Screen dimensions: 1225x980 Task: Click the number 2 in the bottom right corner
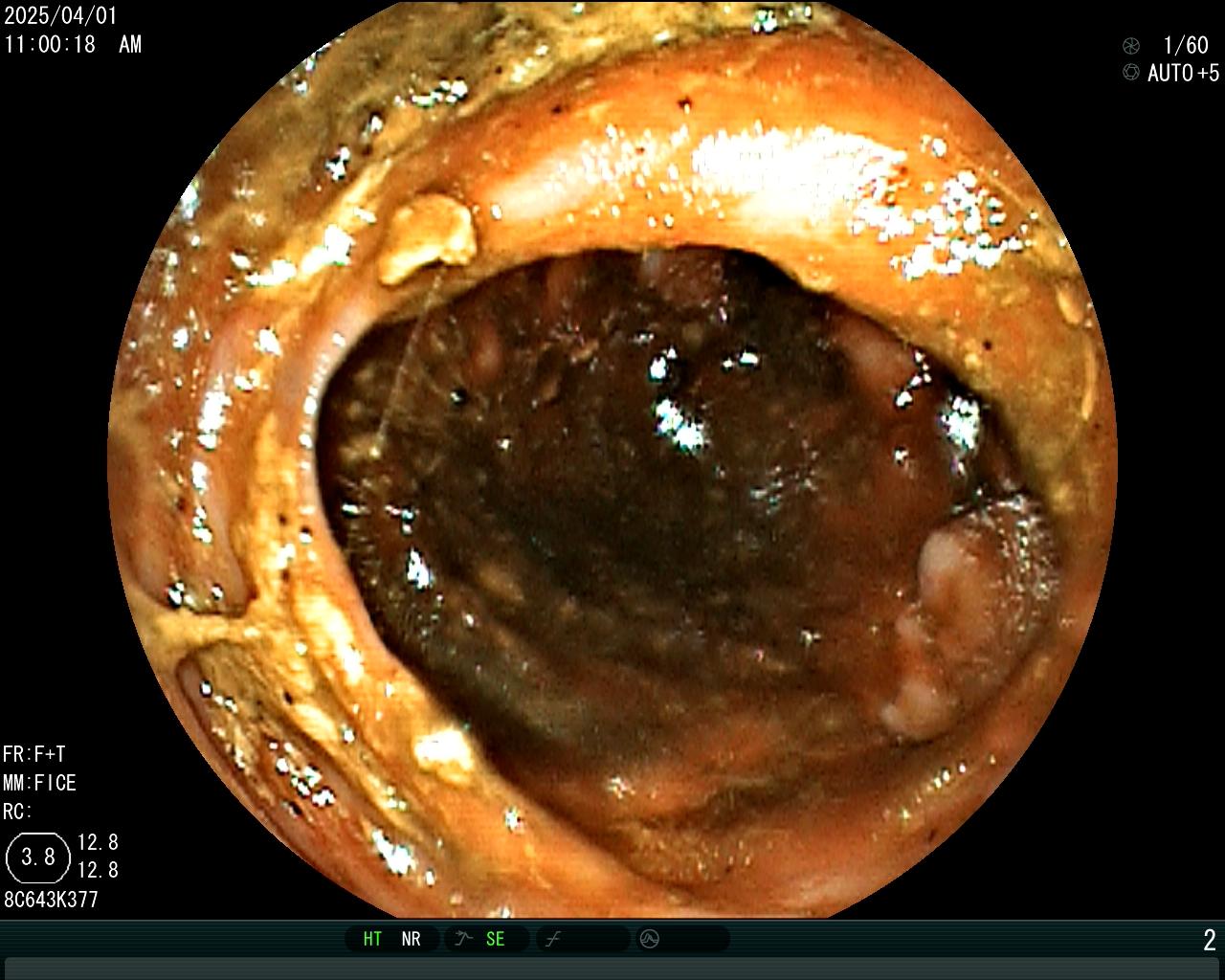1210,940
